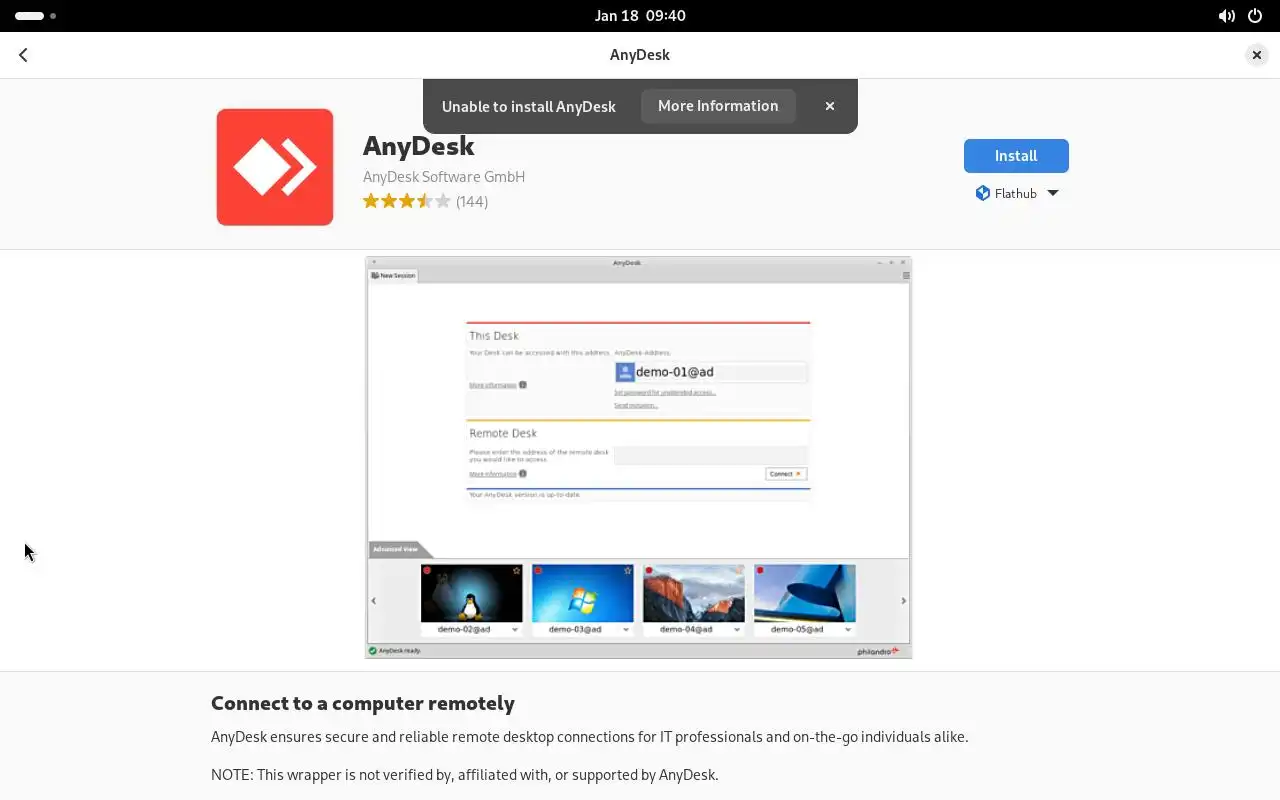Open More Information about install failure
Viewport: 1280px width, 800px height.
tap(718, 106)
